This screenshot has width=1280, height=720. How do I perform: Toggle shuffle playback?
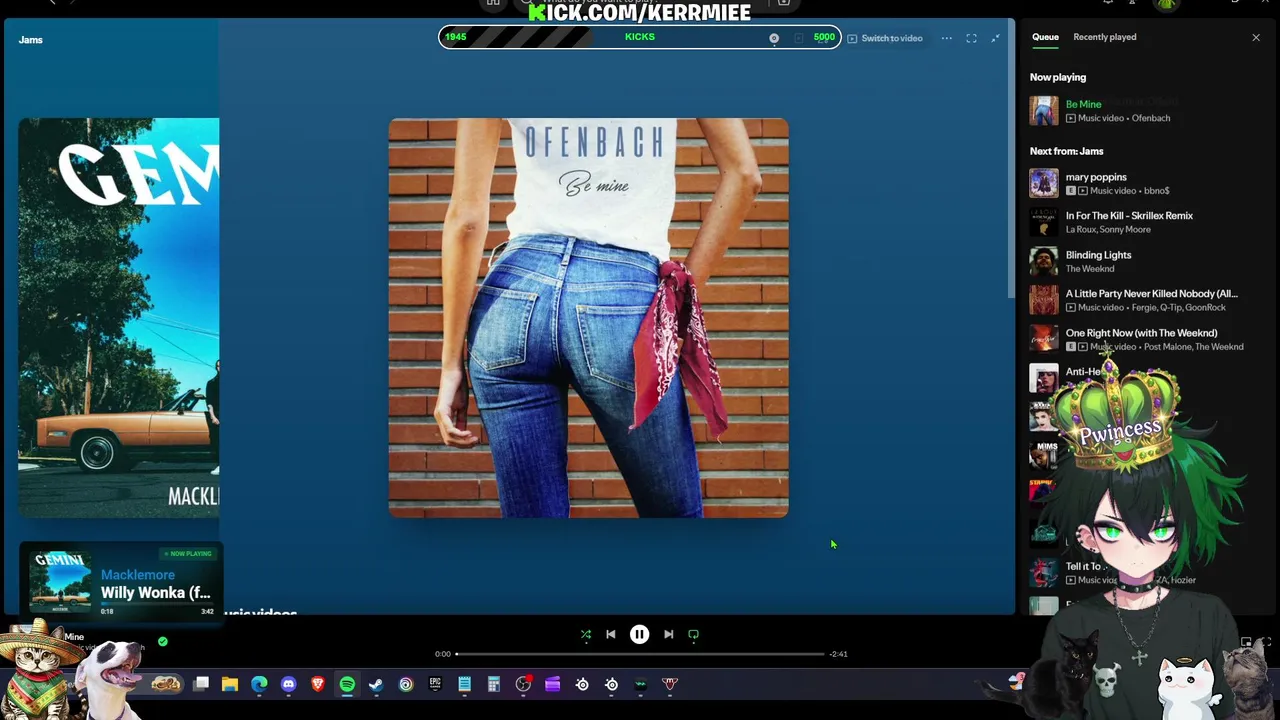586,634
